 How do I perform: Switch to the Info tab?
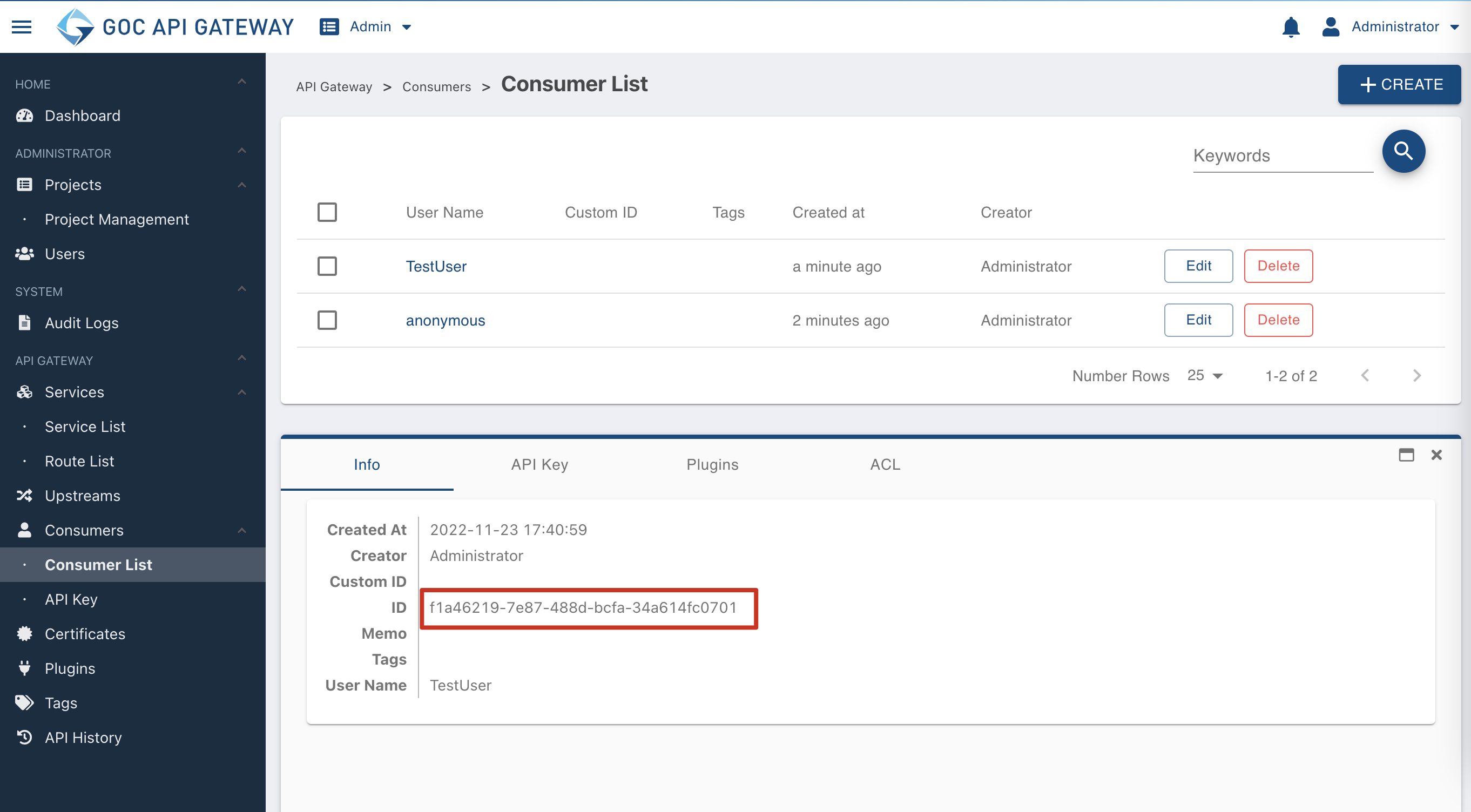click(367, 464)
